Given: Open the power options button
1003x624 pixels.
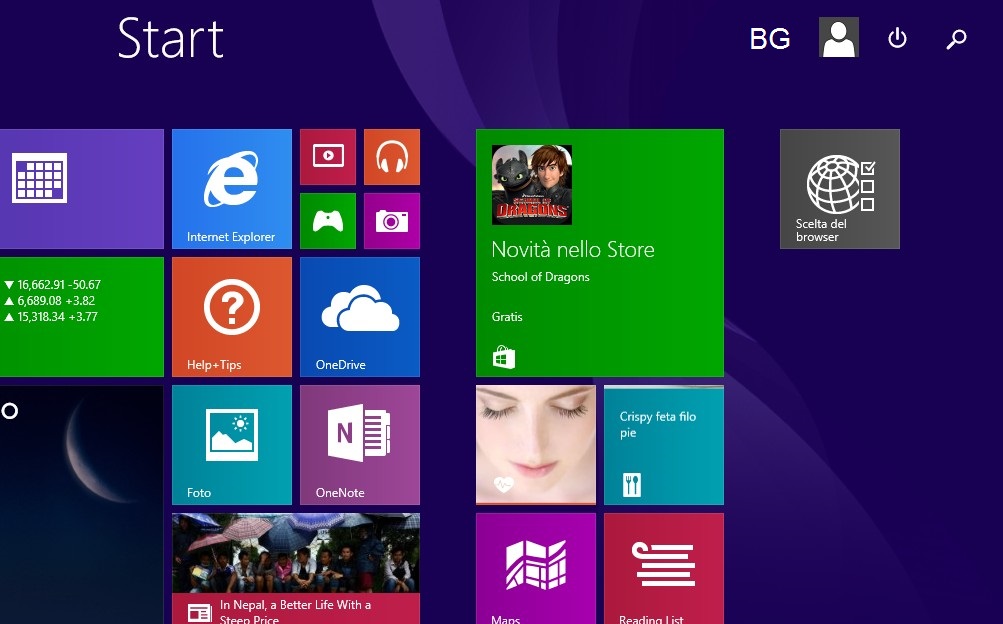Looking at the screenshot, I should click(x=897, y=38).
